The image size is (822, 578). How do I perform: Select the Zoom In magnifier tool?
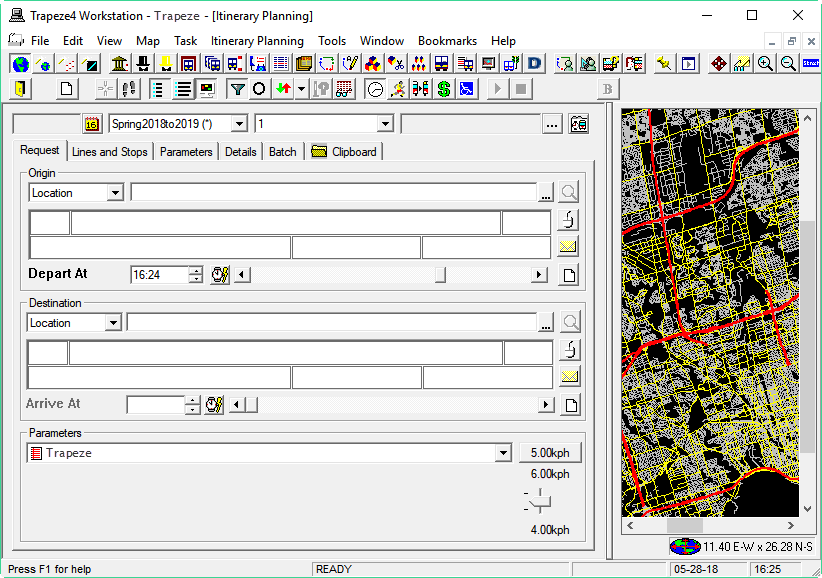(763, 63)
